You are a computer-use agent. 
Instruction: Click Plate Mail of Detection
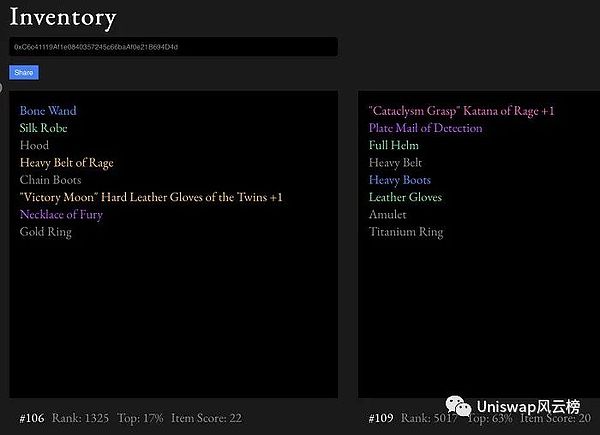425,128
